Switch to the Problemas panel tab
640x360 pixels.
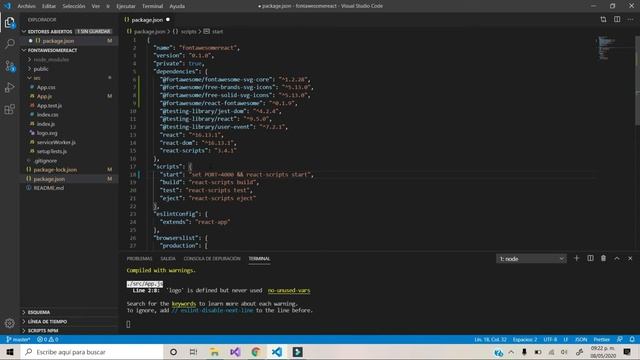coord(139,259)
